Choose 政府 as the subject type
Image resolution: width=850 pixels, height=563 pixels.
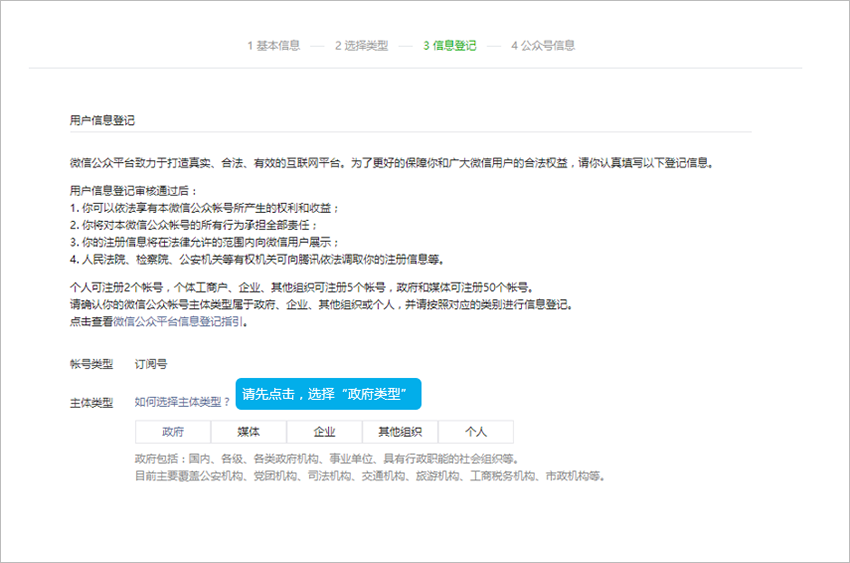click(173, 432)
